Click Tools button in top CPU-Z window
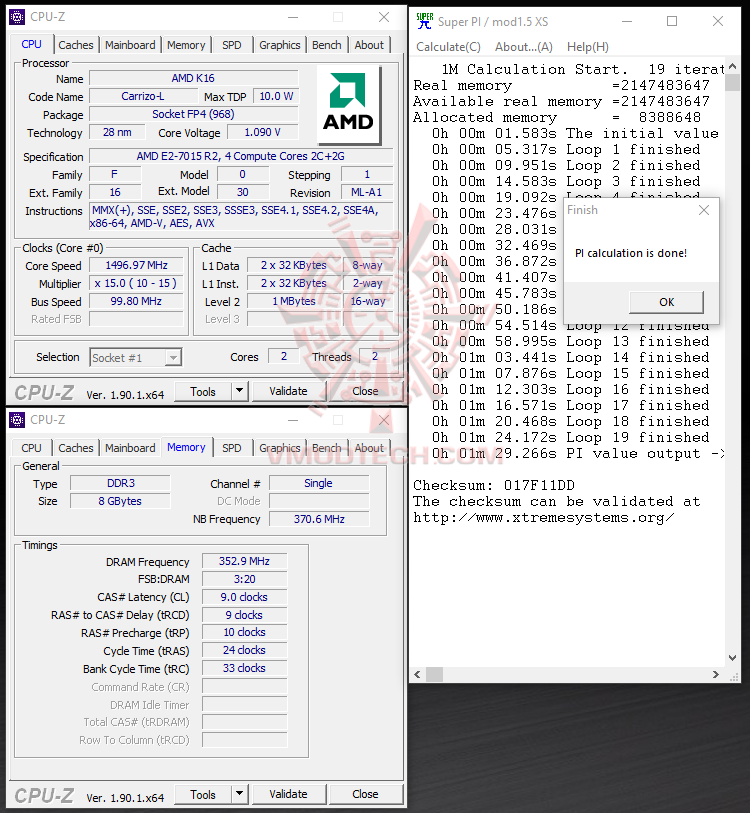The image size is (750, 813). [203, 391]
